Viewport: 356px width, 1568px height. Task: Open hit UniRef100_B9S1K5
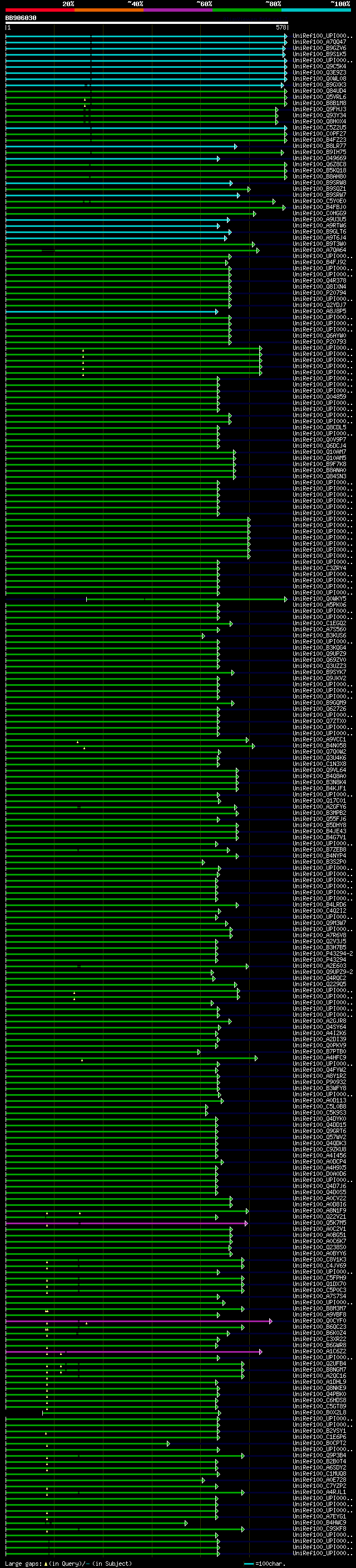(x=319, y=54)
